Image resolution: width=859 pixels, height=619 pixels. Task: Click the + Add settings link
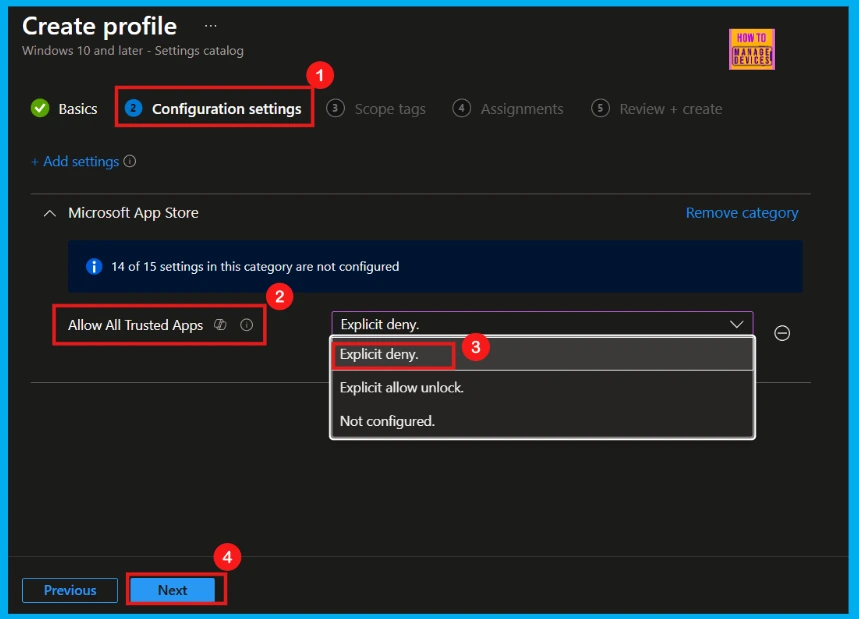[75, 162]
